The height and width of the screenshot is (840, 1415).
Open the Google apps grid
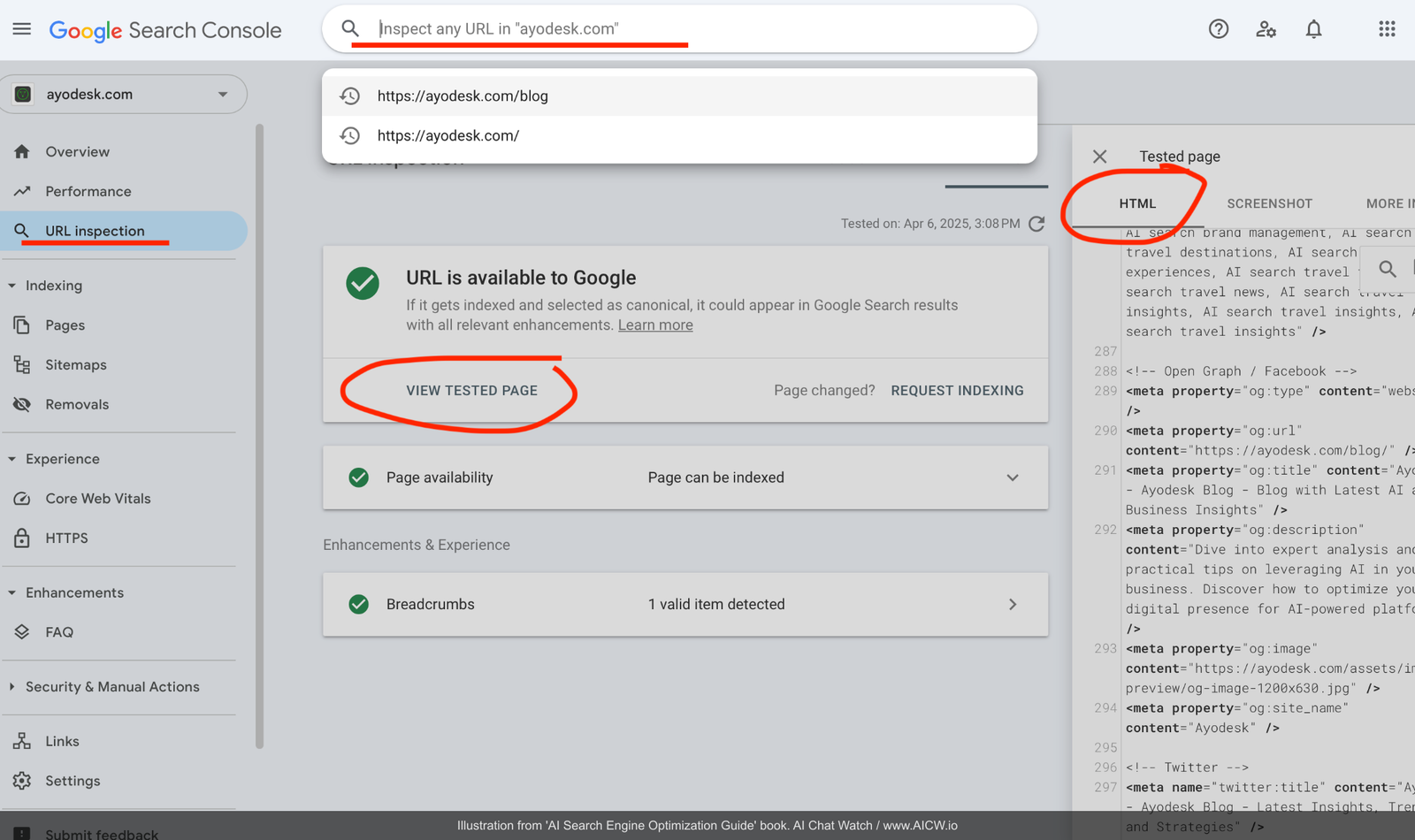tap(1386, 29)
